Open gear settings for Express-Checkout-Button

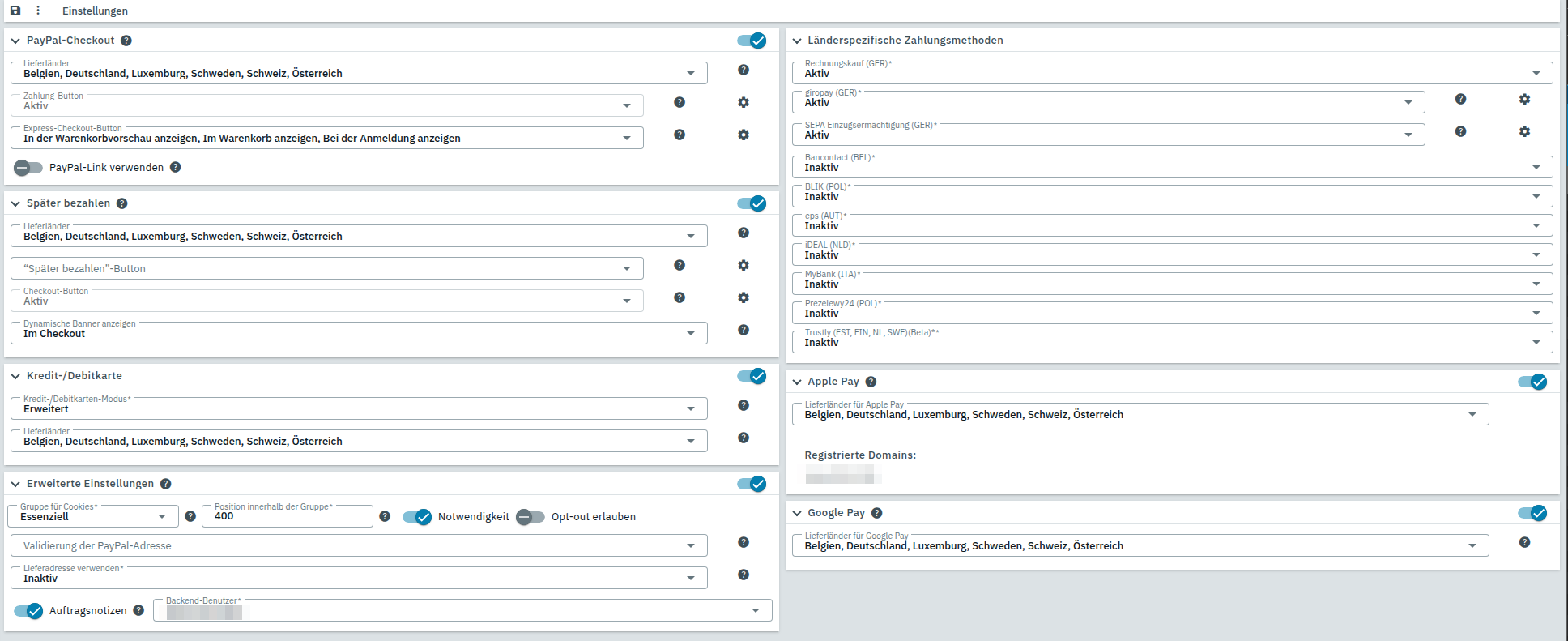[x=743, y=135]
